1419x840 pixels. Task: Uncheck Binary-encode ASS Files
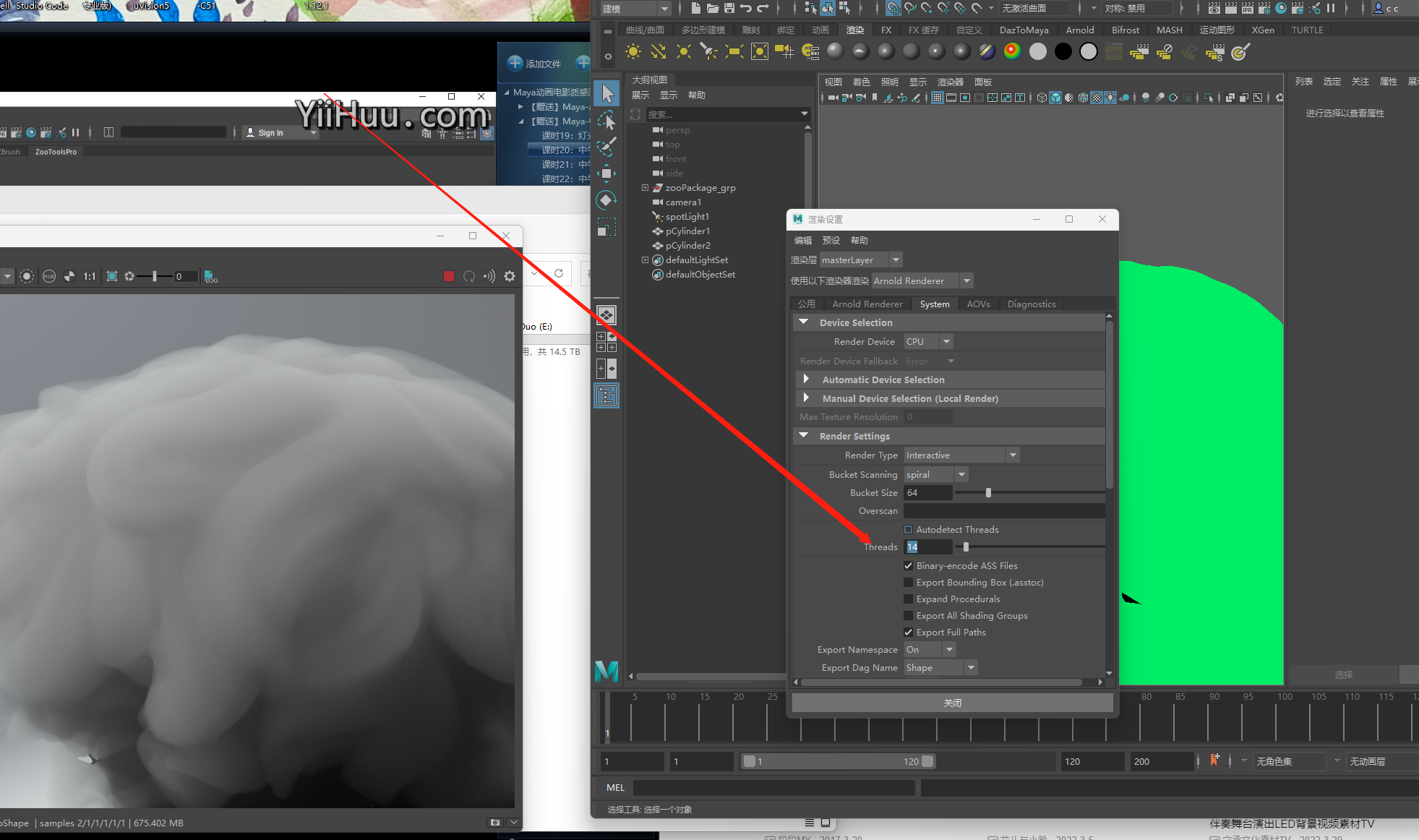point(908,566)
